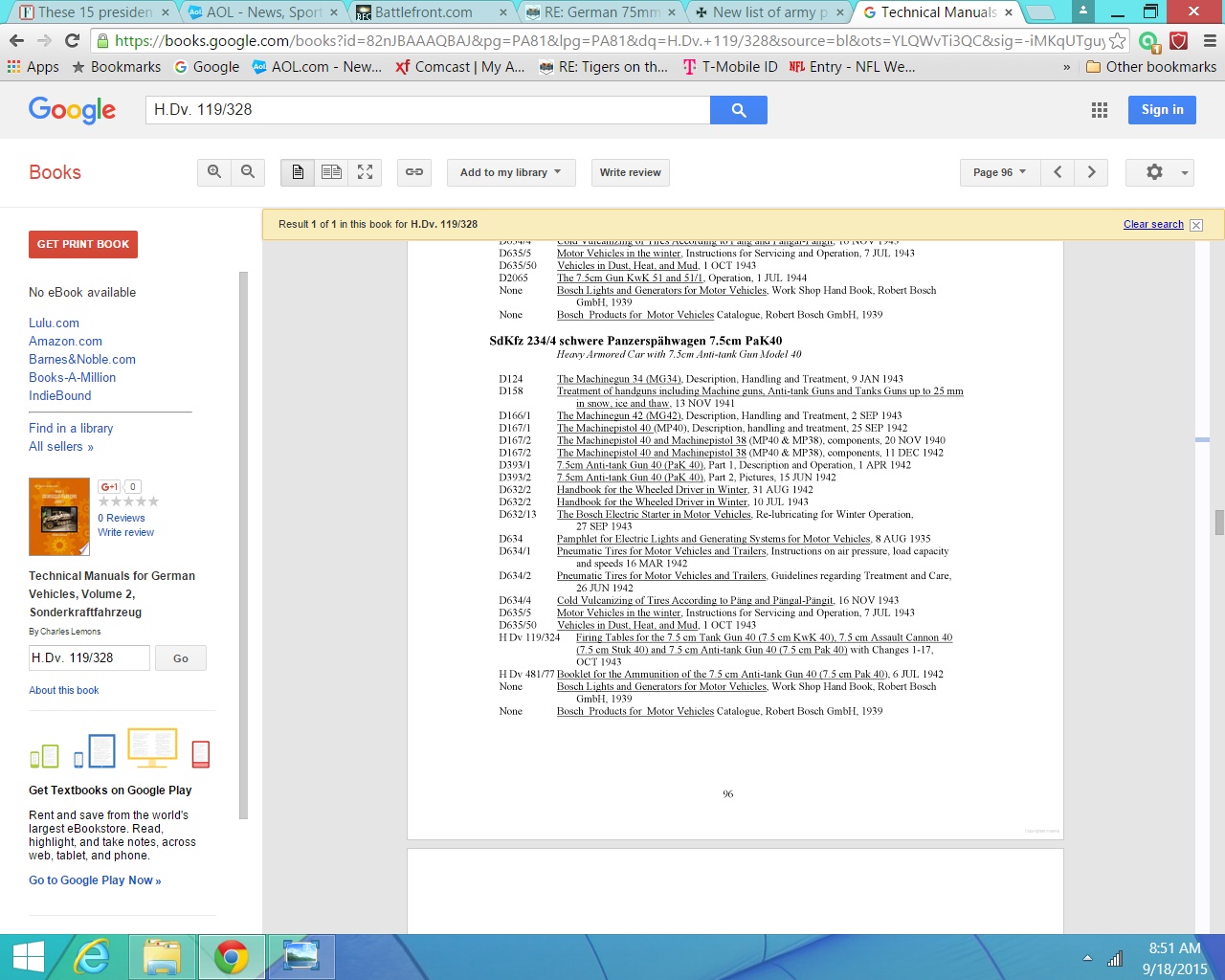The width and height of the screenshot is (1225, 980).
Task: Rate the book with star rating
Action: point(128,501)
